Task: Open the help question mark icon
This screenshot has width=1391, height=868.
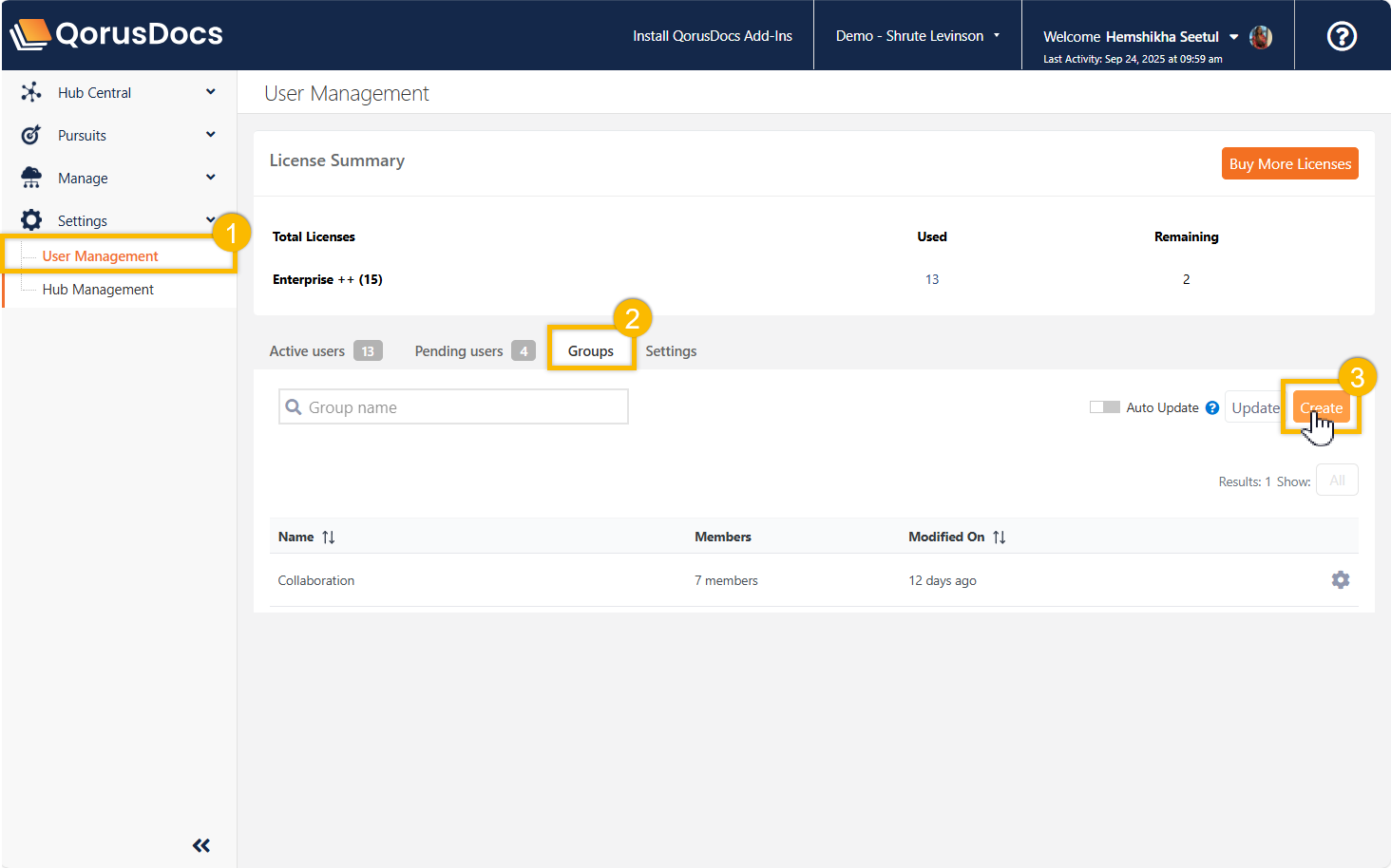Action: click(x=1341, y=36)
